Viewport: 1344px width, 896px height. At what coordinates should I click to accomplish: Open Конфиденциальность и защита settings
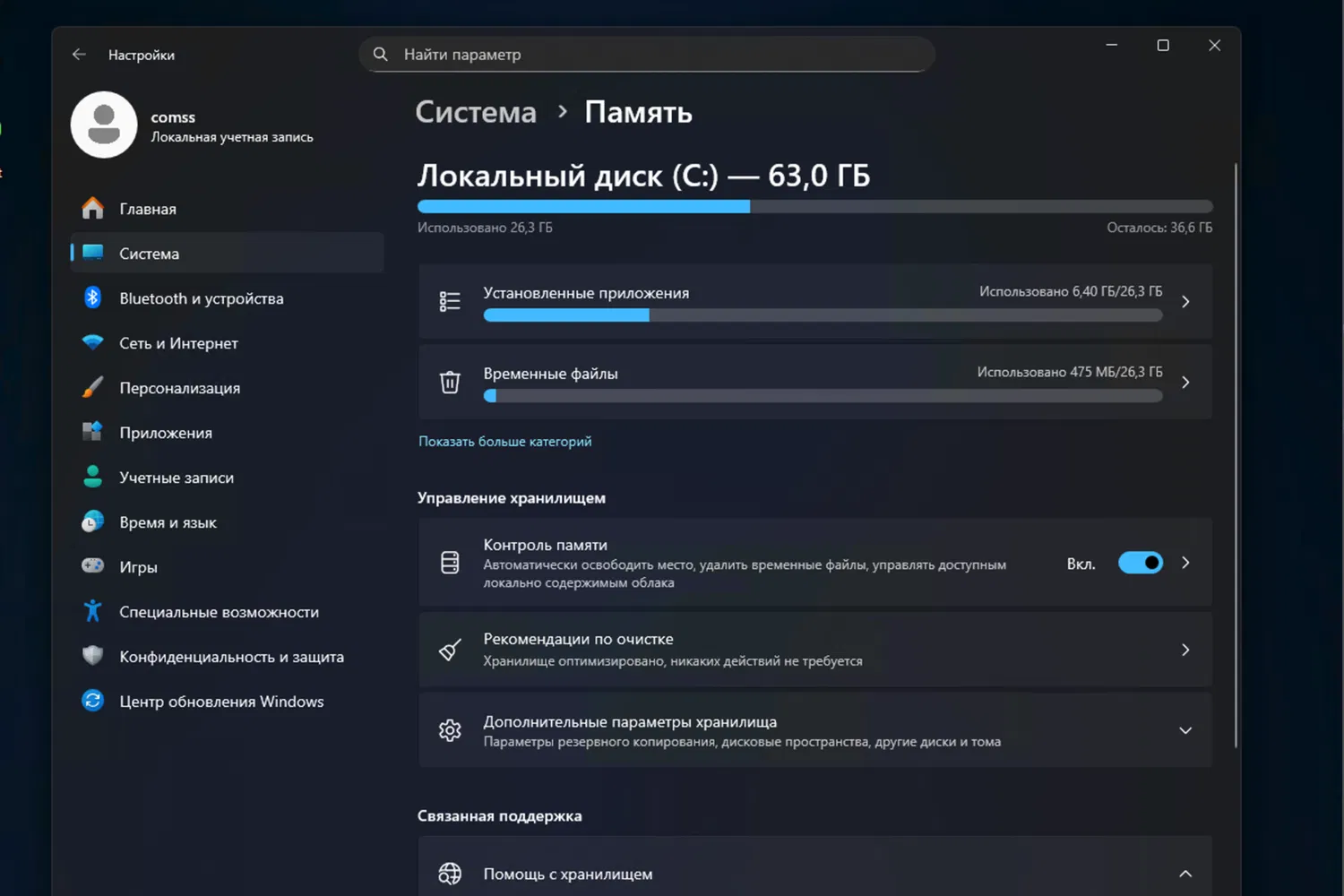pos(228,657)
